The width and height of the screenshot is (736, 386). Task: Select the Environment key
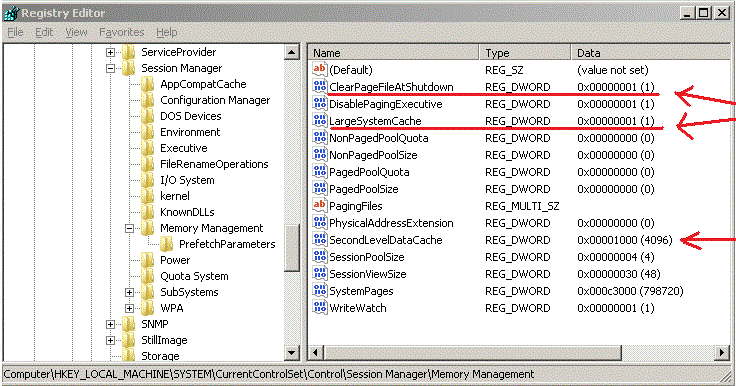(x=190, y=132)
